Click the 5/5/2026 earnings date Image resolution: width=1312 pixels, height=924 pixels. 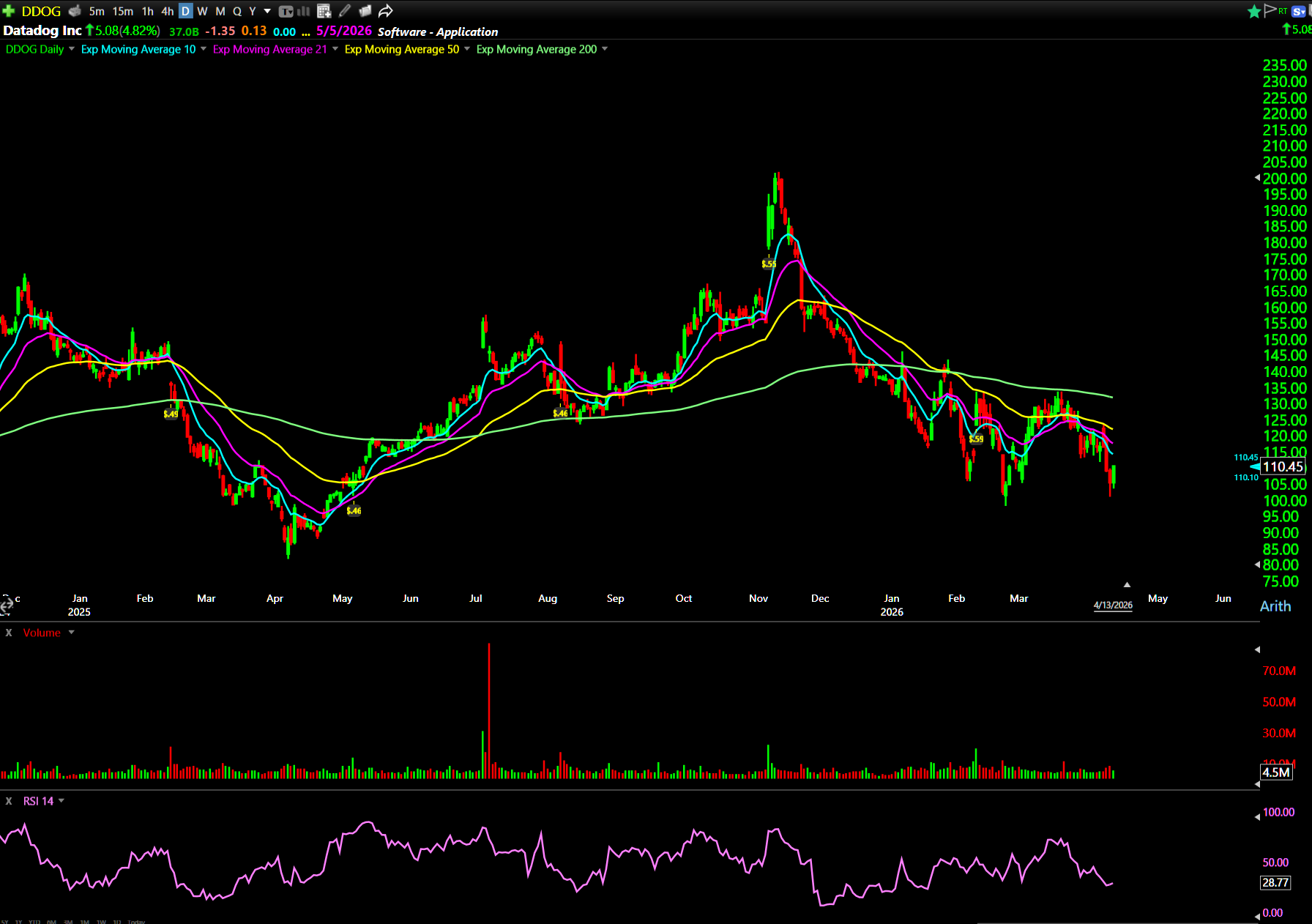click(x=343, y=31)
